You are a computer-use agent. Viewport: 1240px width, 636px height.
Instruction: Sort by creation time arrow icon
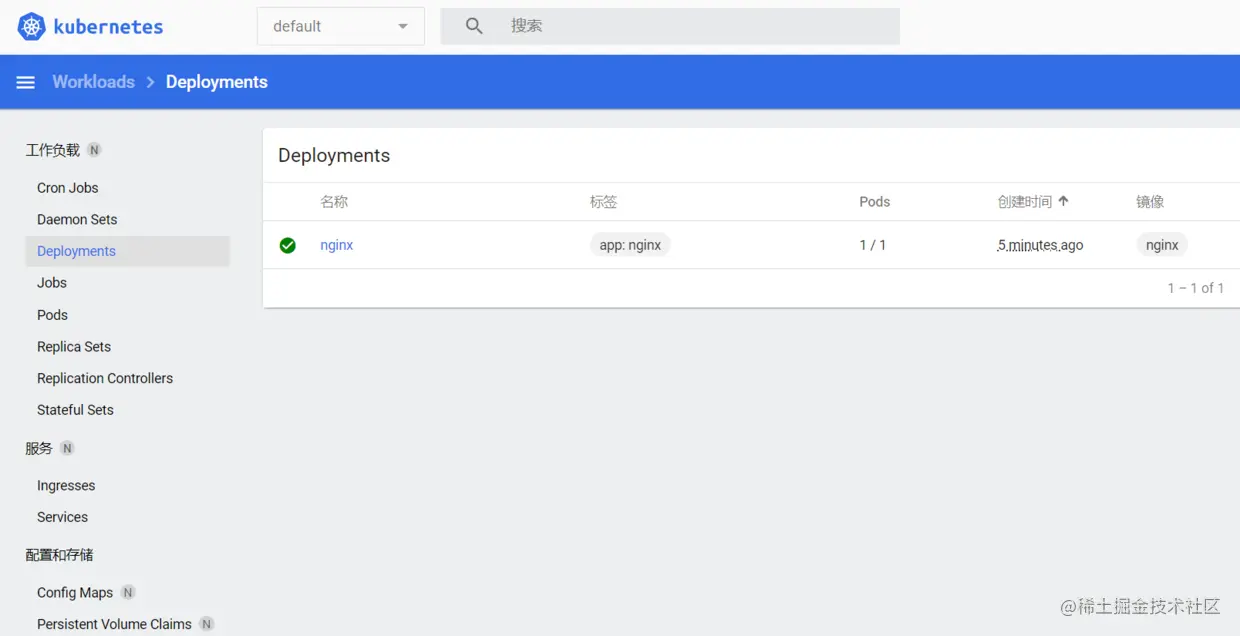coord(1064,201)
